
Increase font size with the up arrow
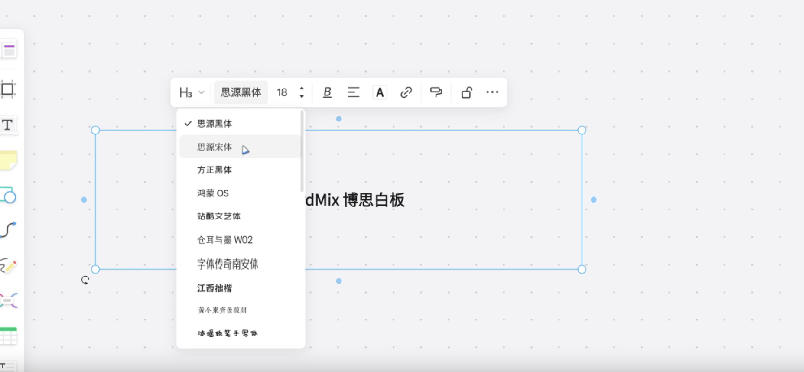click(x=302, y=88)
